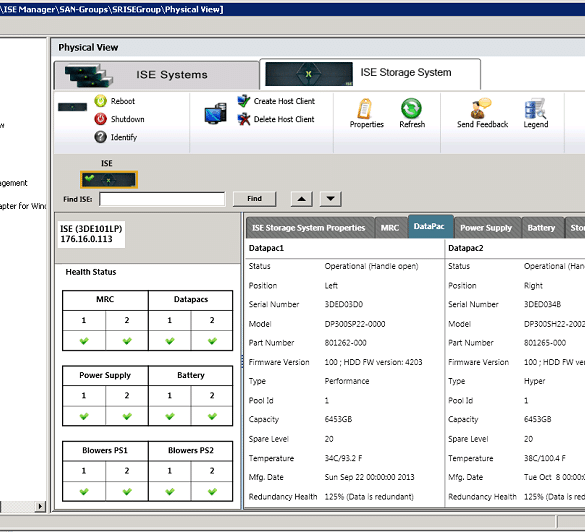The width and height of the screenshot is (585, 532).
Task: Click Datapac1 firmware version value
Action: 373,362
